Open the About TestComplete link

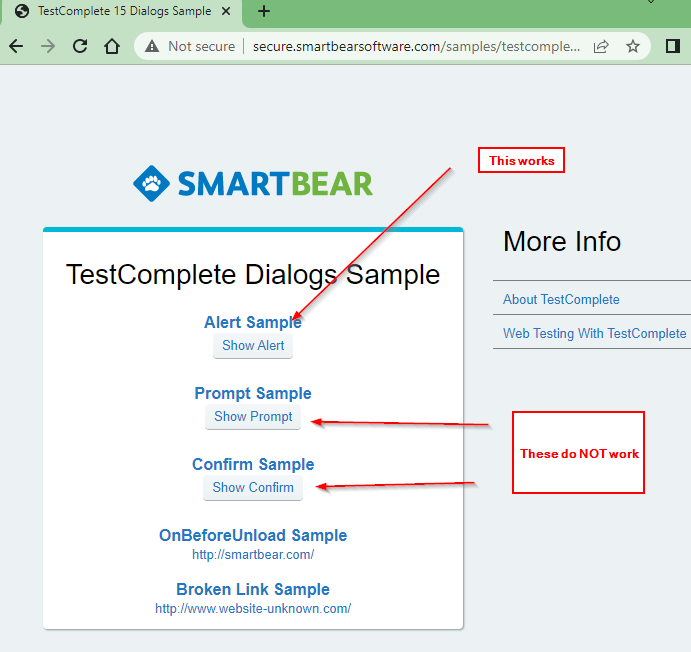pyautogui.click(x=561, y=299)
